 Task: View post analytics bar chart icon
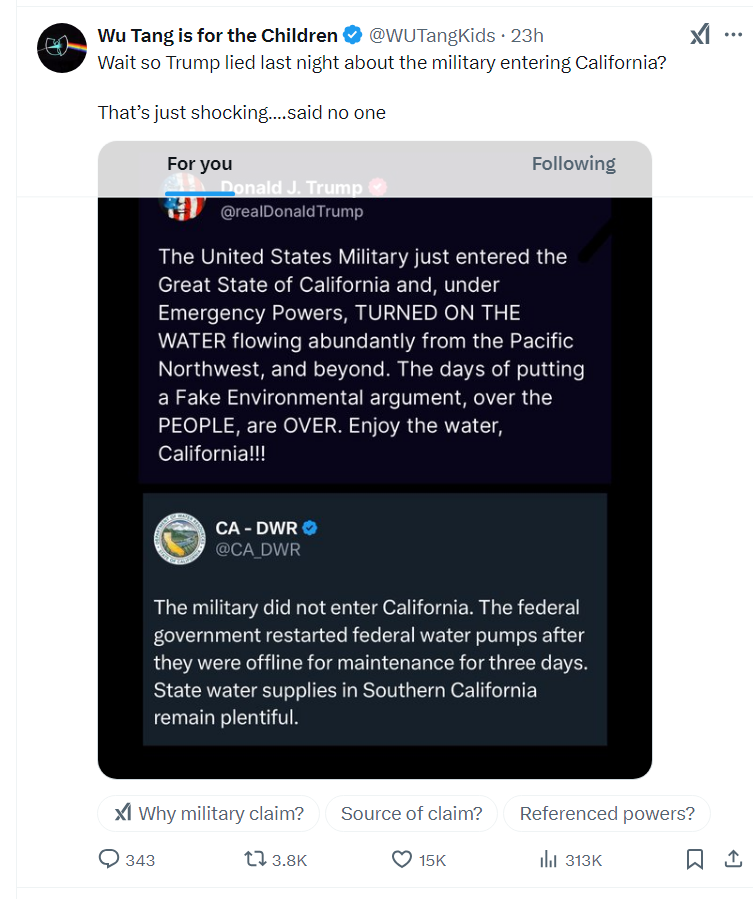click(548, 859)
